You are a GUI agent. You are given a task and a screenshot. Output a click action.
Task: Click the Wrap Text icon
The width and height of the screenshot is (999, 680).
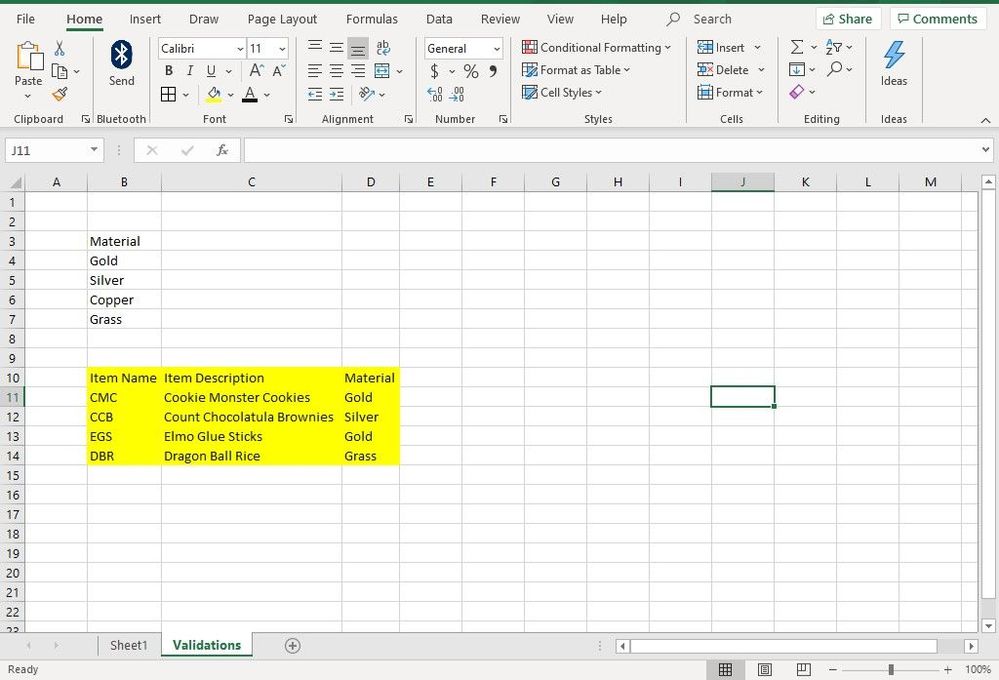(383, 48)
